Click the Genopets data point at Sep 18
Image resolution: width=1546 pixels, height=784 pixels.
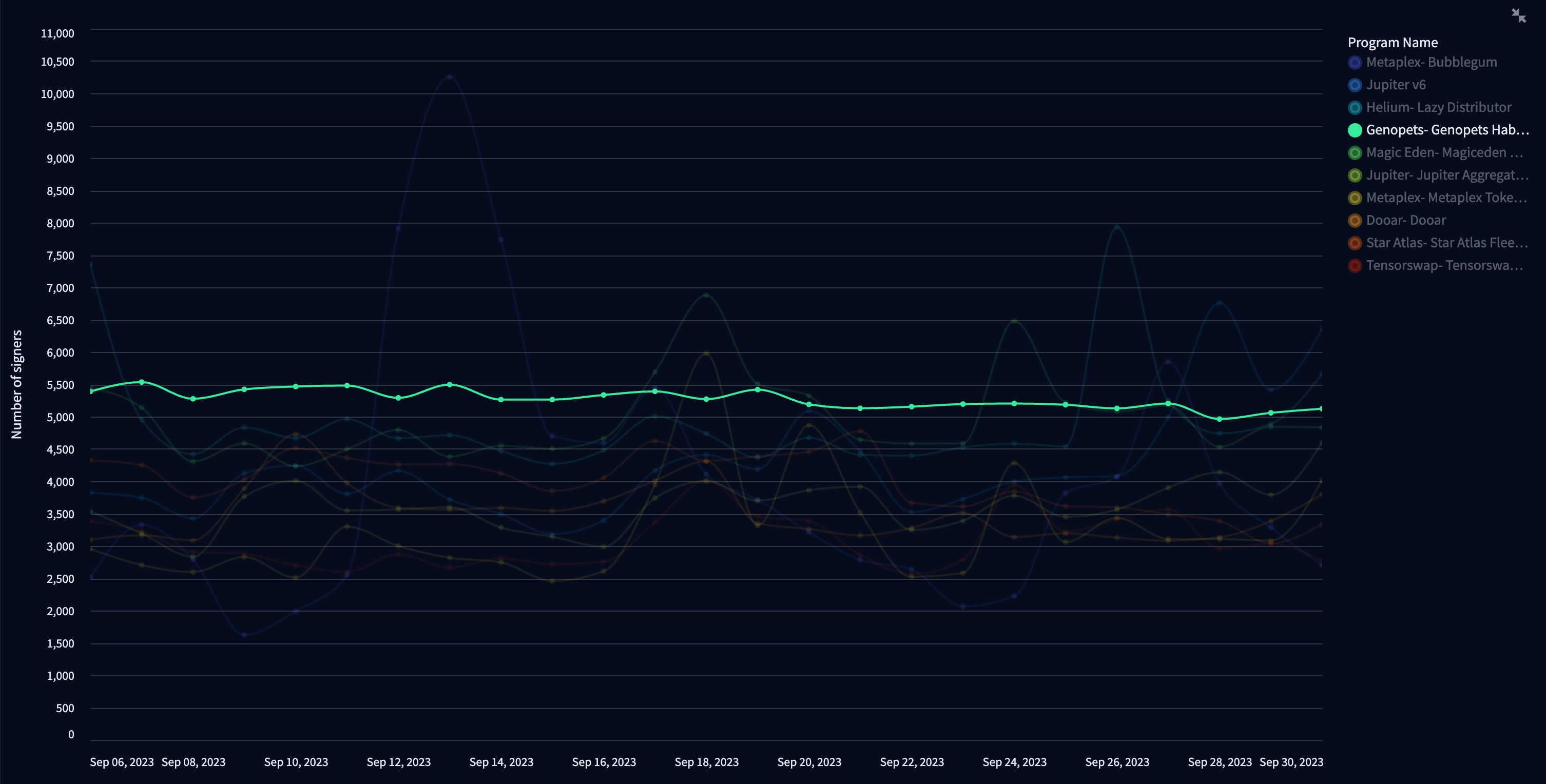point(706,399)
